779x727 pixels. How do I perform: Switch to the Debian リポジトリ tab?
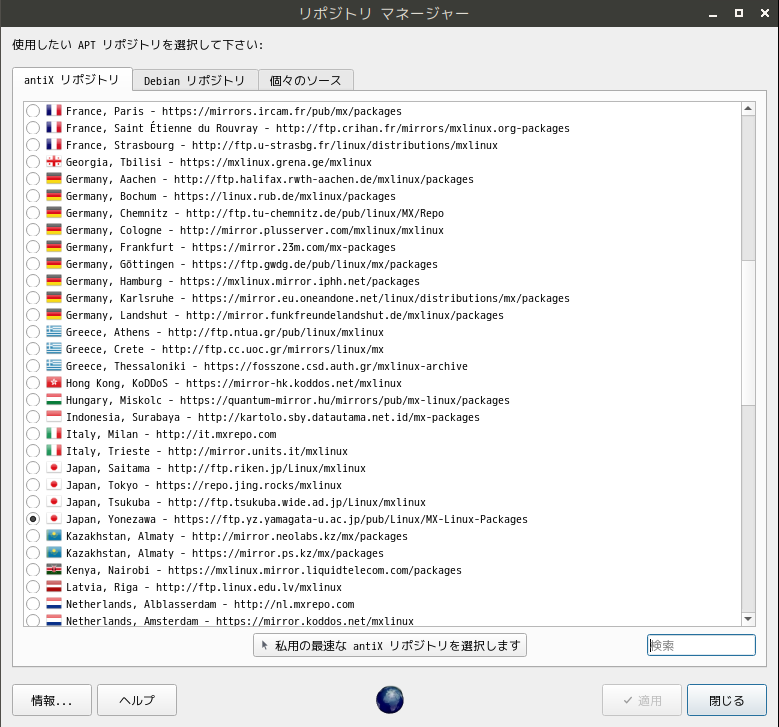coord(195,81)
